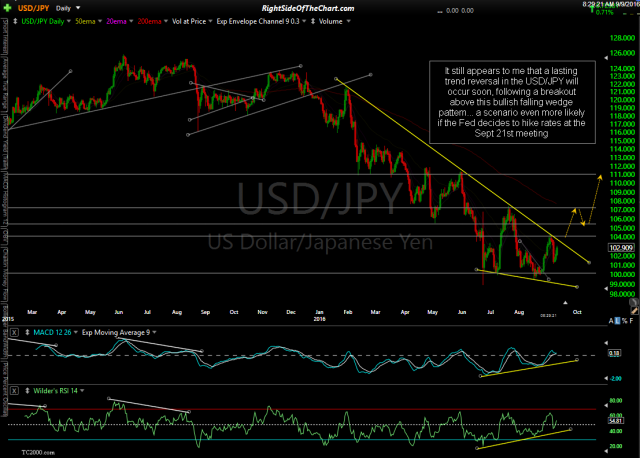Click the RightSideOfTheChart.com title text
640x458 pixels.
click(308, 8)
